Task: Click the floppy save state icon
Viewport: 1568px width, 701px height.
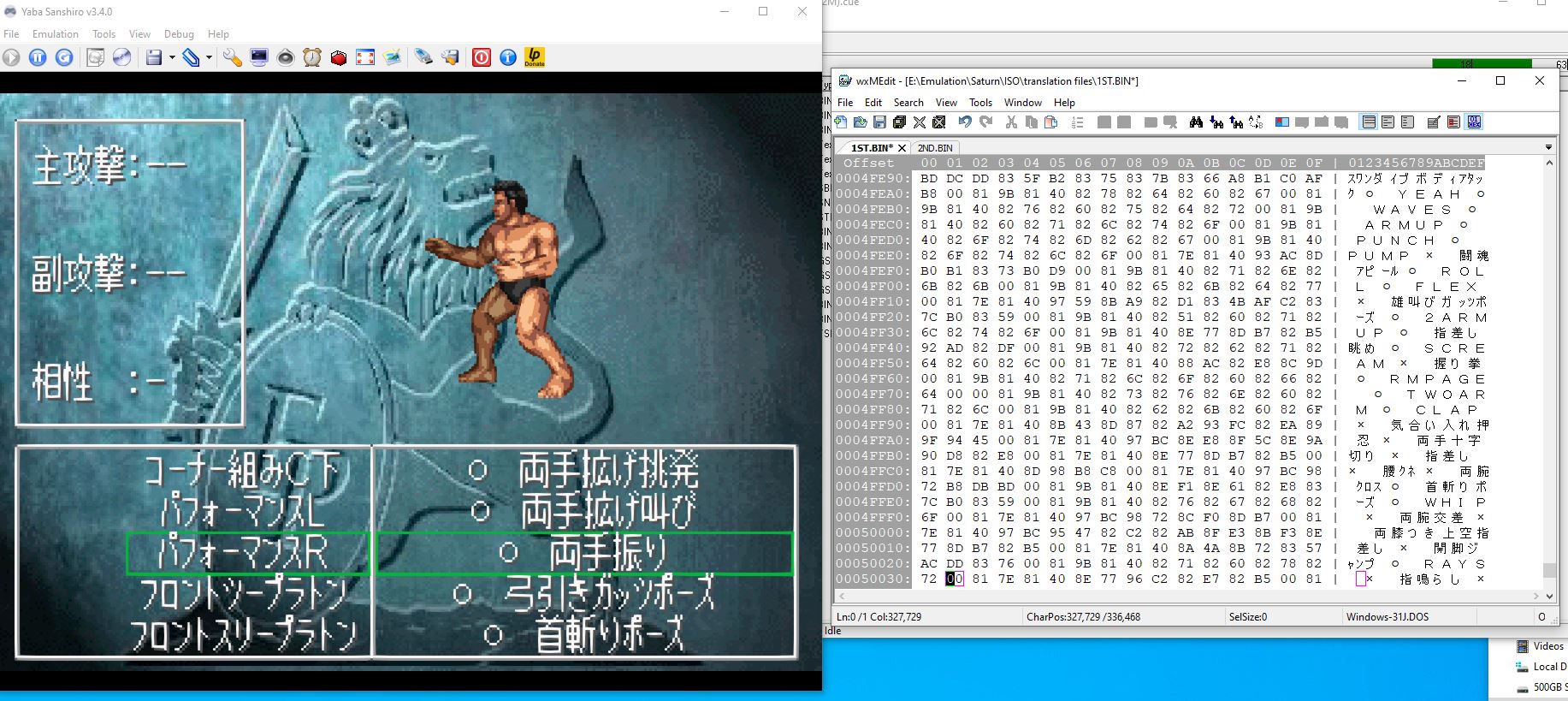Action: (x=154, y=57)
